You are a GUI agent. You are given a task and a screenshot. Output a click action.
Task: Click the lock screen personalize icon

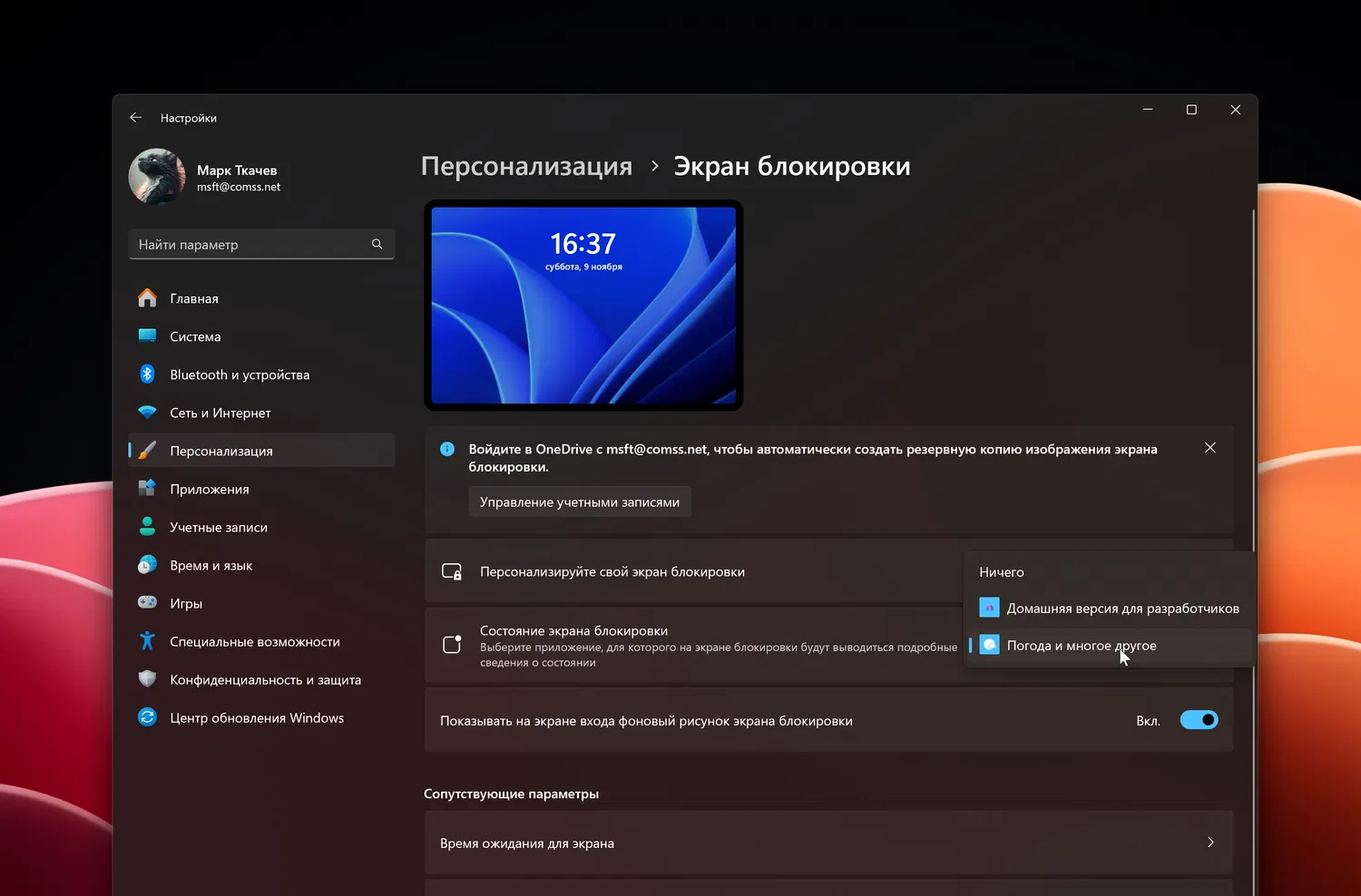click(452, 571)
